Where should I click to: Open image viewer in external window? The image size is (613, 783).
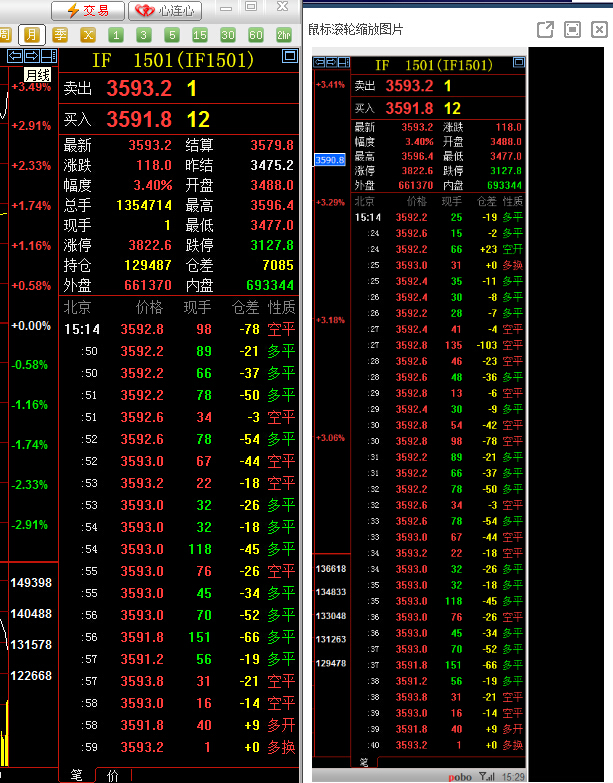[x=546, y=30]
